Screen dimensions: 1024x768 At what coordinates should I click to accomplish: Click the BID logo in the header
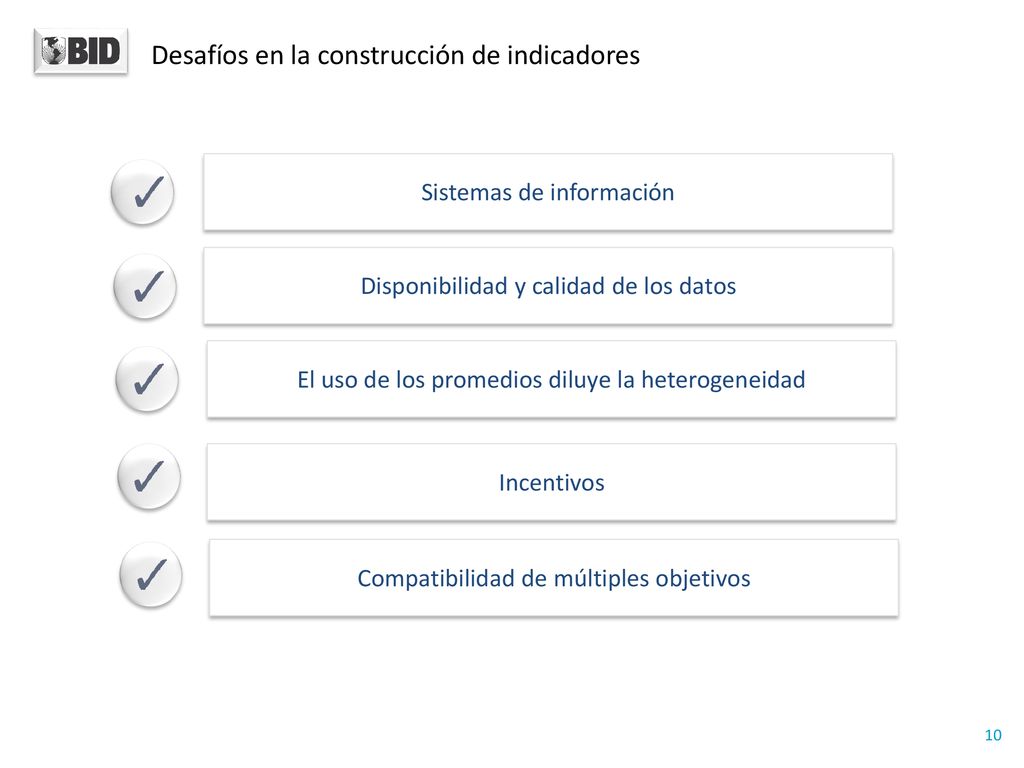click(80, 51)
